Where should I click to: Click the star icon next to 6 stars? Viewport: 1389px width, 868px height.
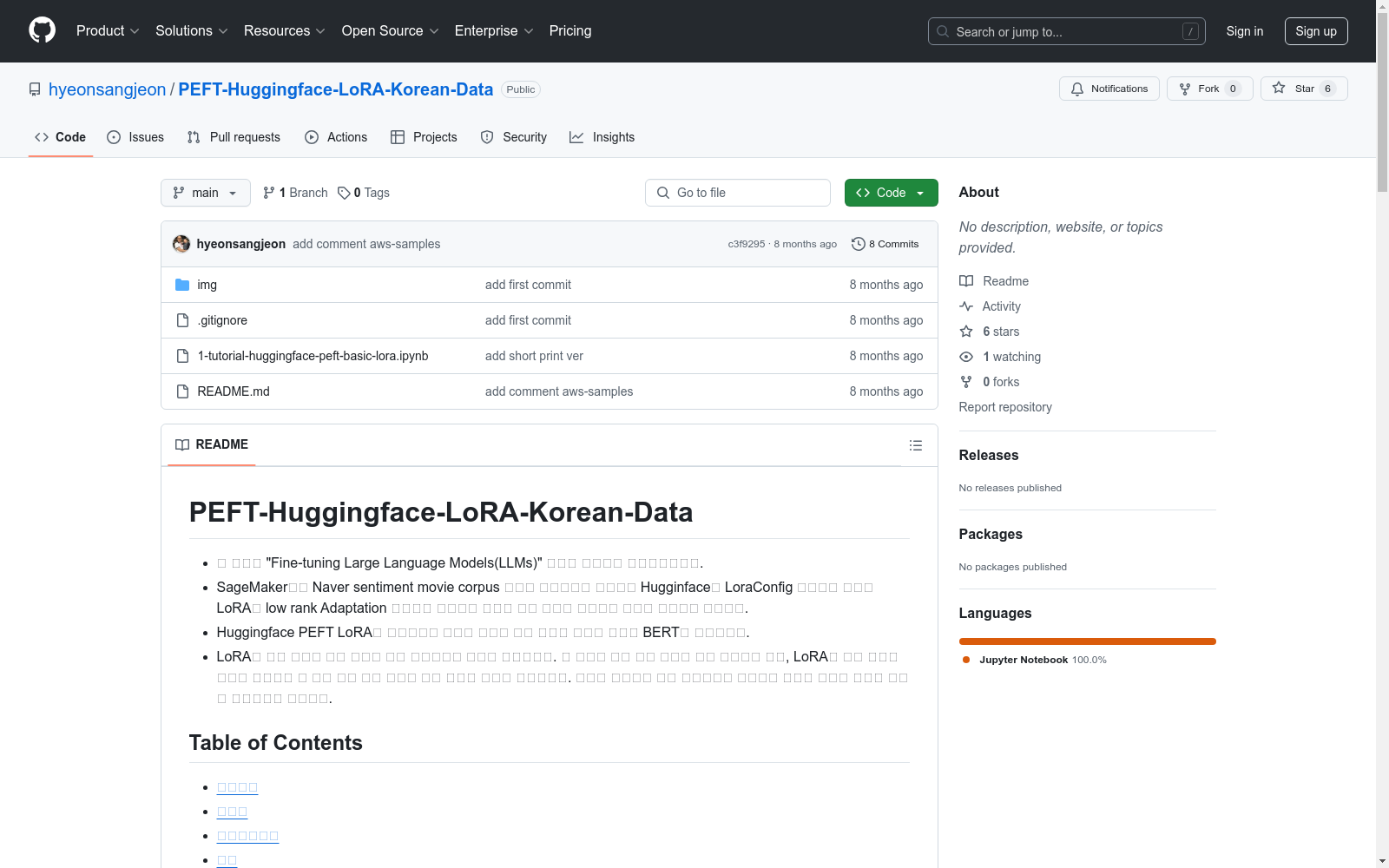pyautogui.click(x=966, y=332)
